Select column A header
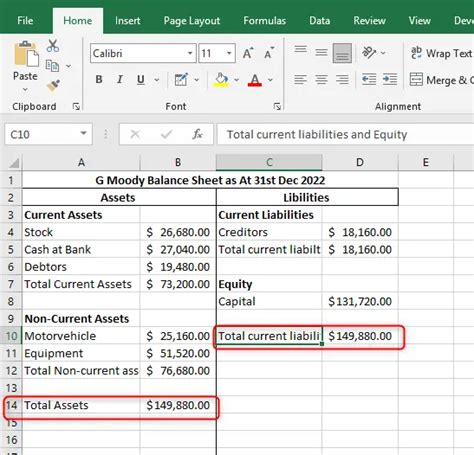 coord(81,163)
